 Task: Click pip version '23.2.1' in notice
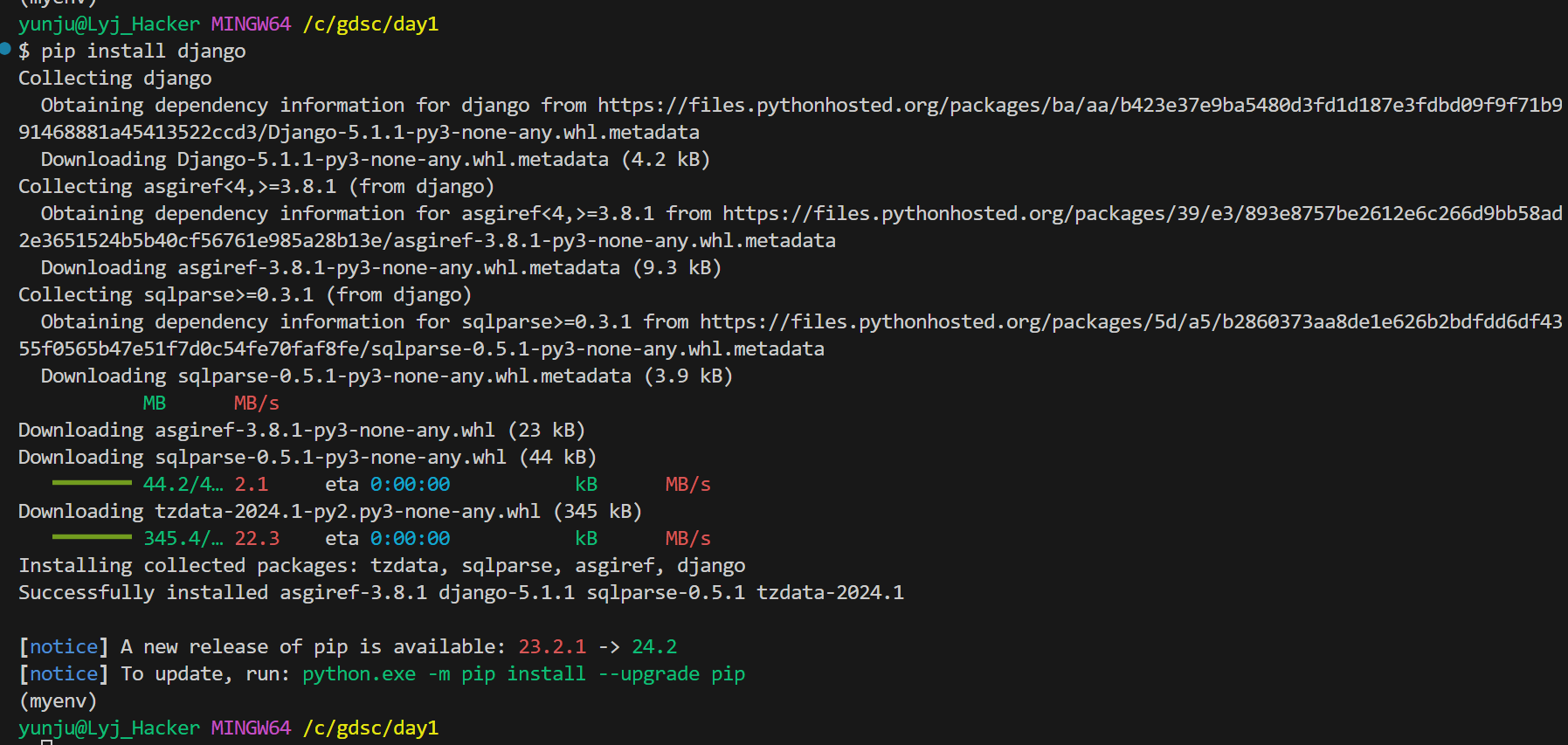[552, 647]
